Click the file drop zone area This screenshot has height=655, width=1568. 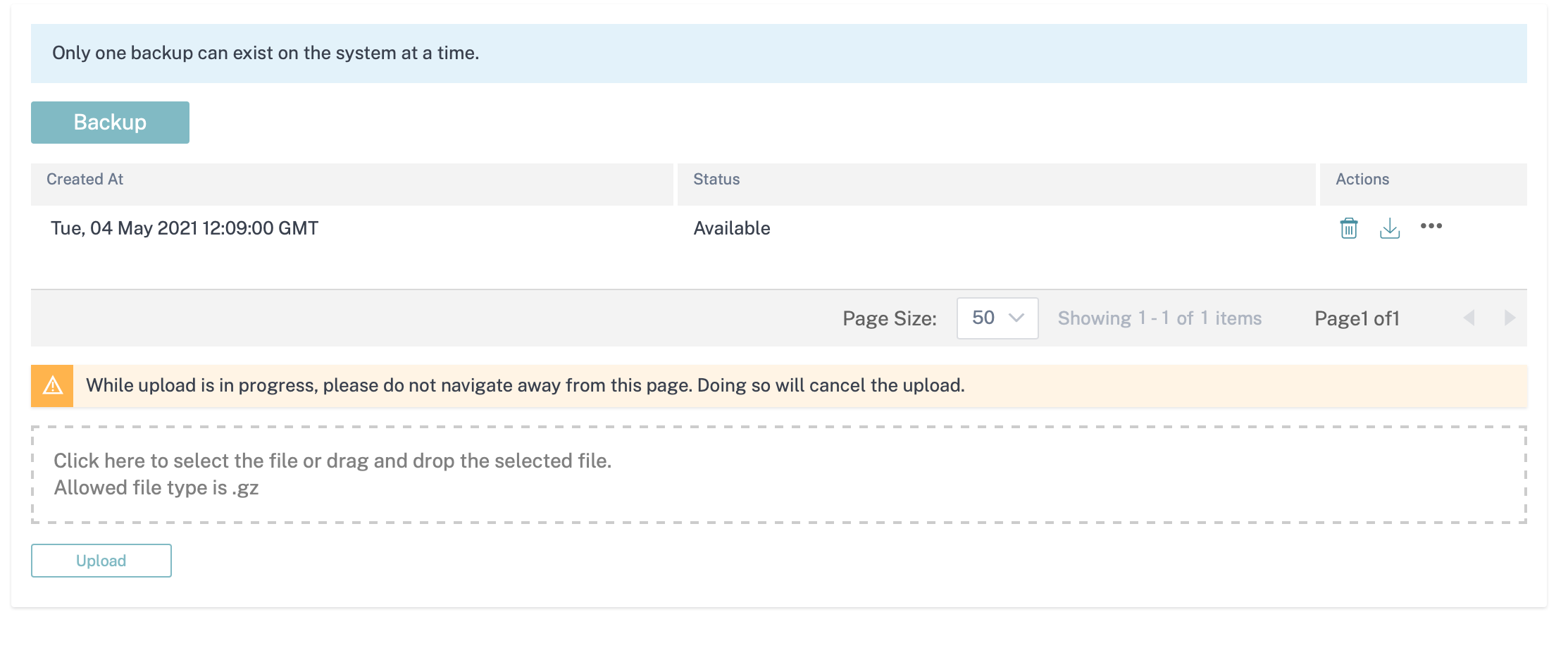tap(779, 475)
